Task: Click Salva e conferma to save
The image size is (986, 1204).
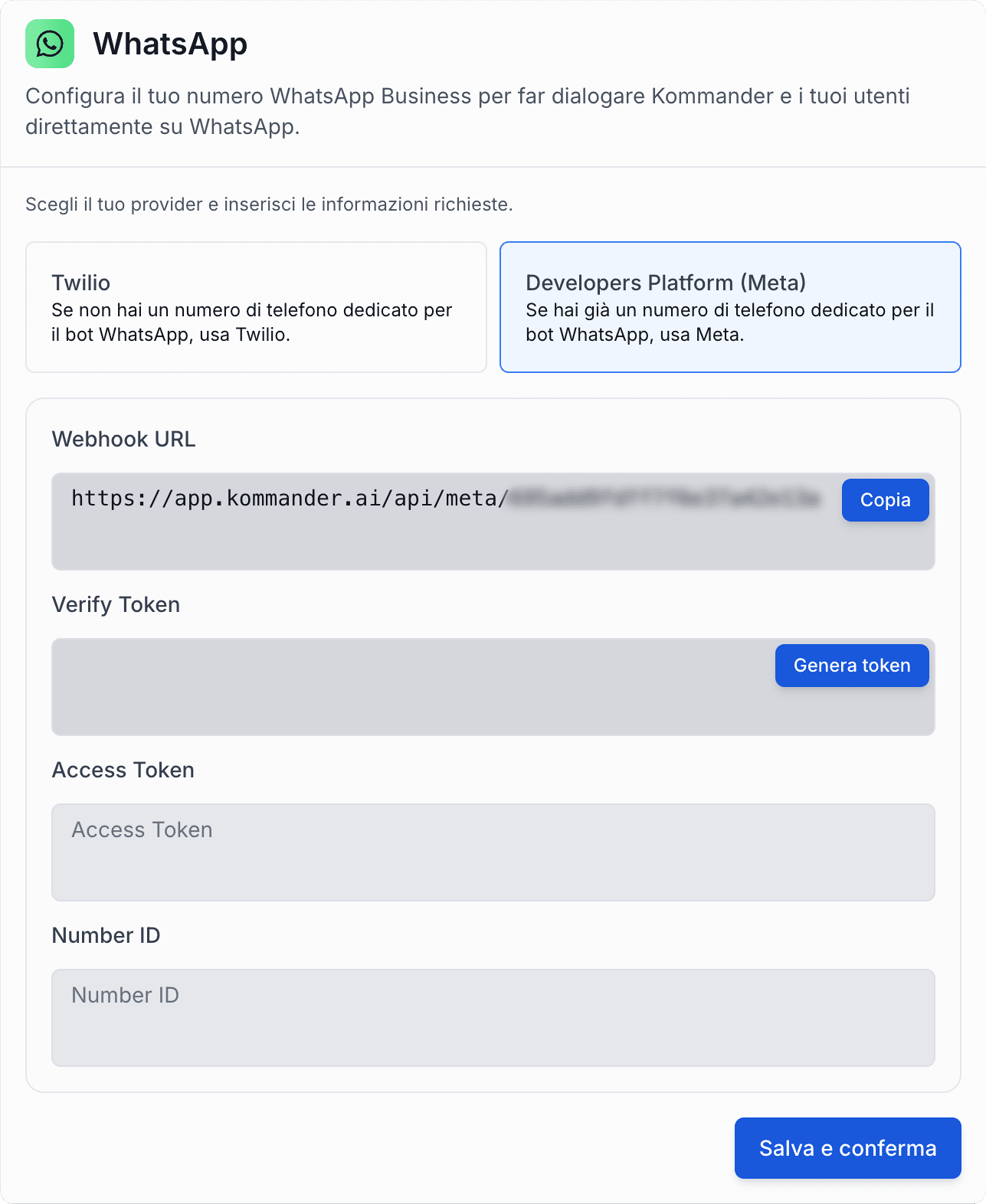Action: click(x=847, y=1148)
